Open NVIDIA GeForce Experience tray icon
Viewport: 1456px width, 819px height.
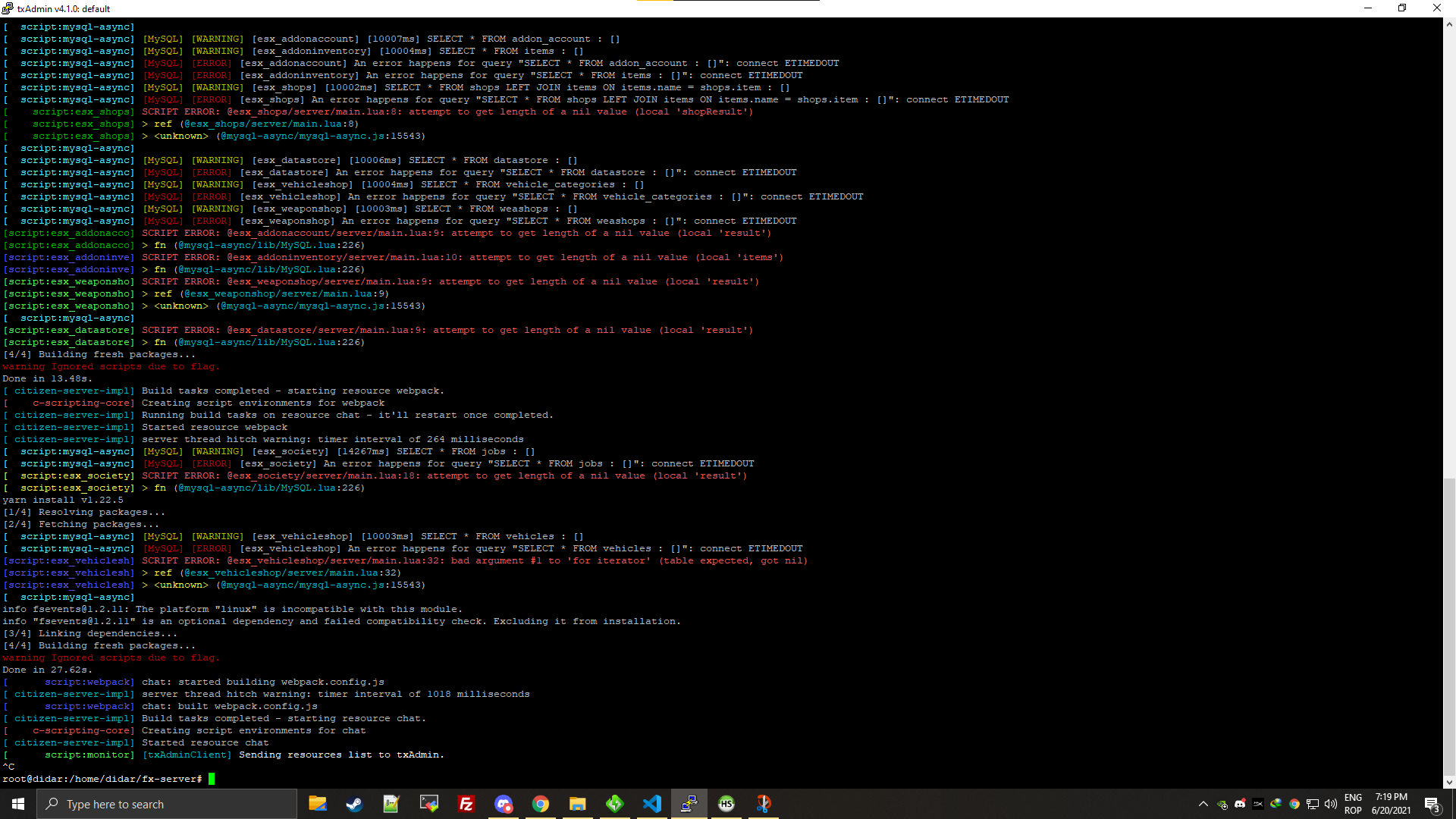tap(1221, 804)
